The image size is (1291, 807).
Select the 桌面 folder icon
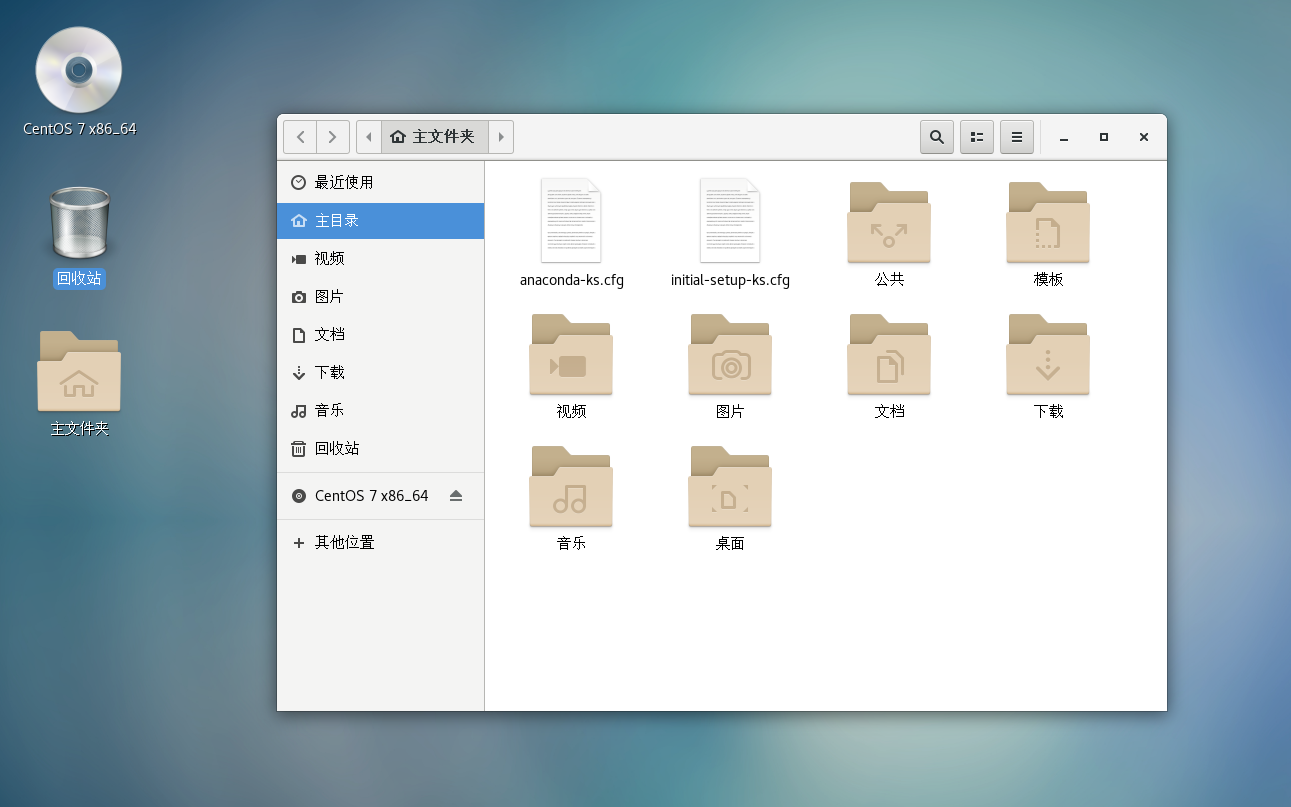[x=730, y=486]
